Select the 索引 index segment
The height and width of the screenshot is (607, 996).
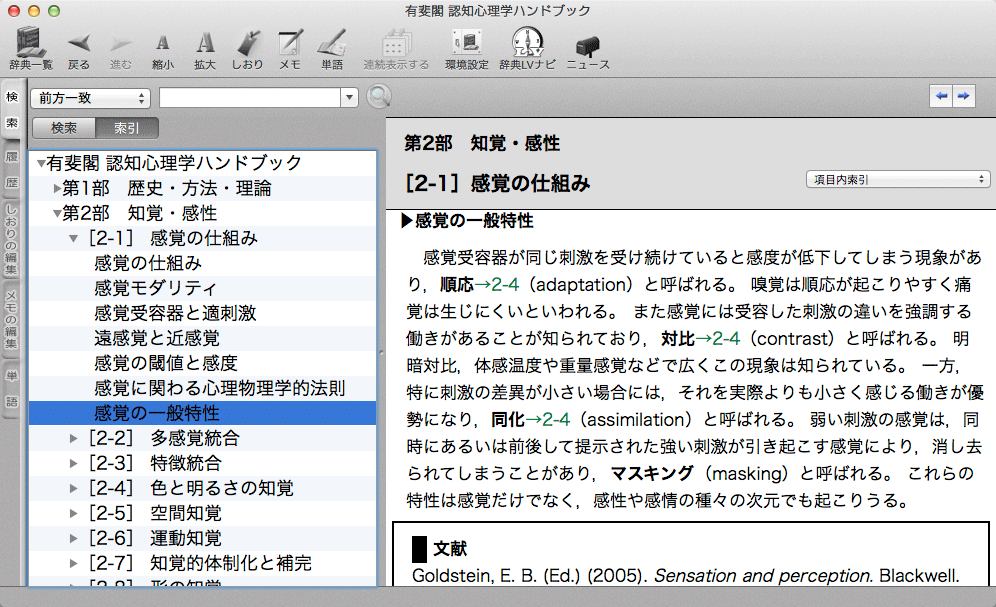pos(126,128)
